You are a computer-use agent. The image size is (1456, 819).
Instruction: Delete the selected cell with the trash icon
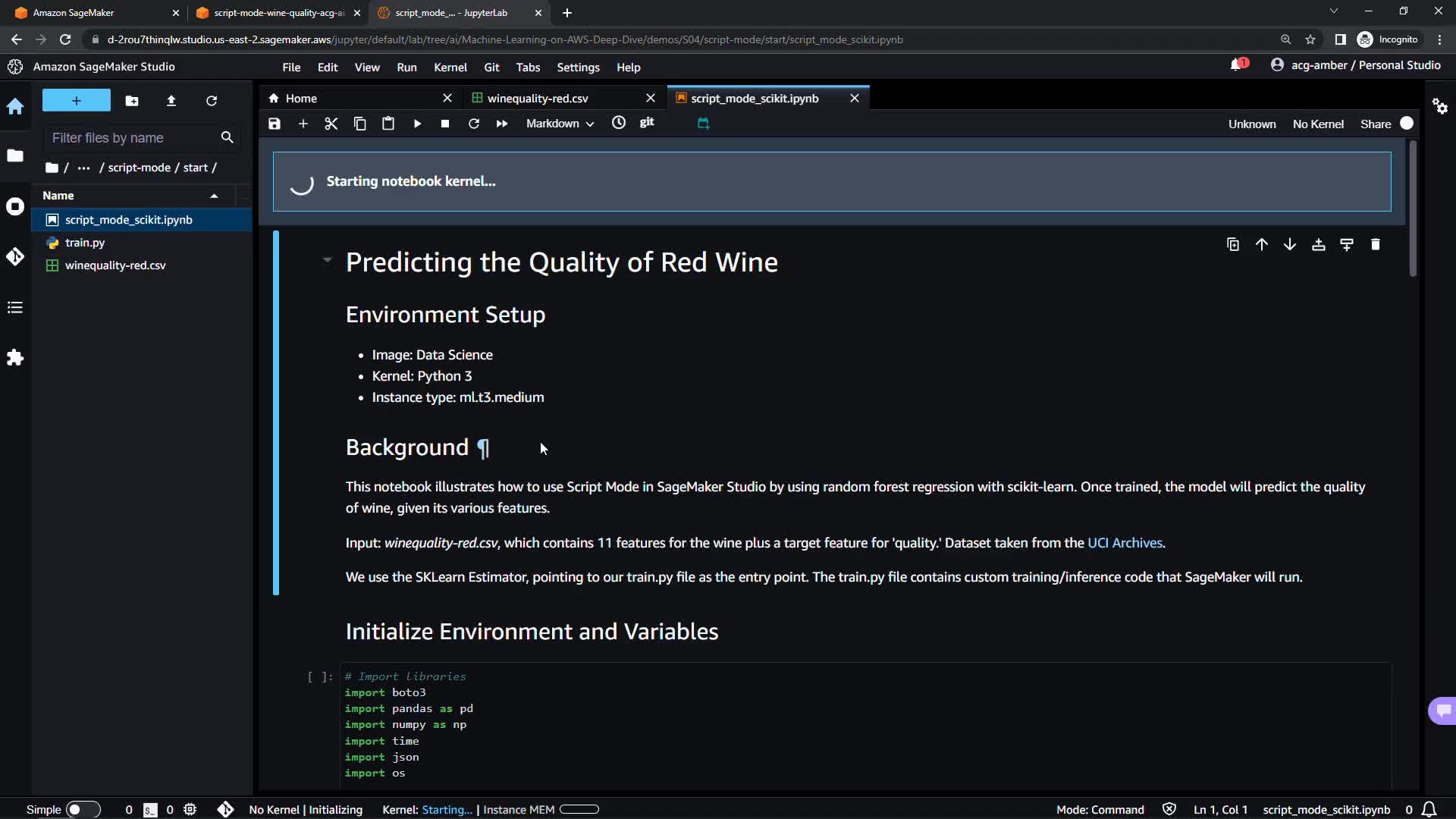1376,244
